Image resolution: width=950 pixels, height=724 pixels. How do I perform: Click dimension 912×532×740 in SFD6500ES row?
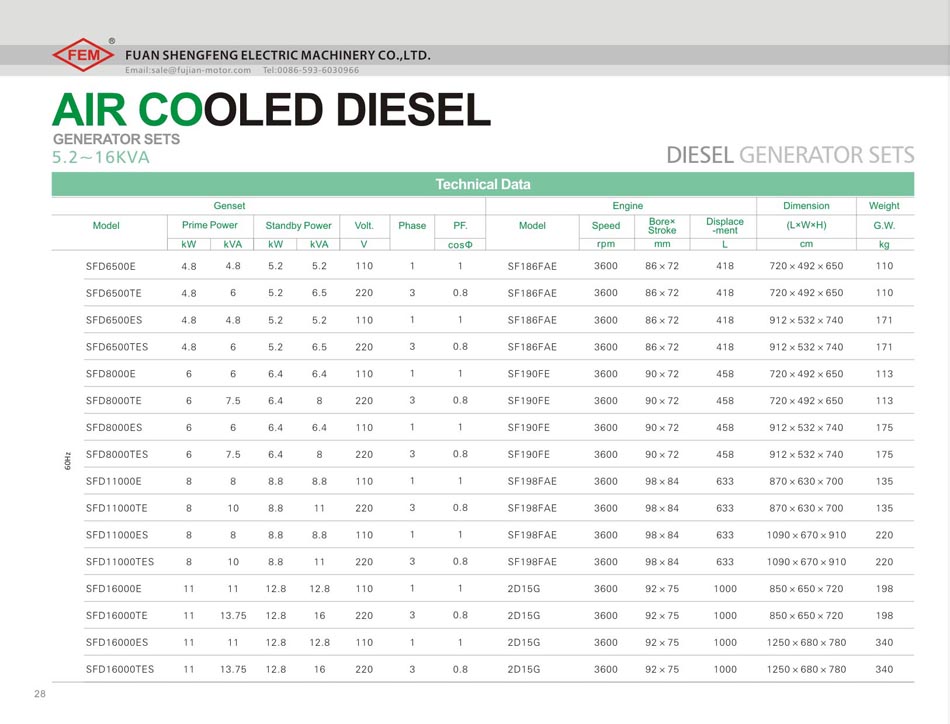806,320
